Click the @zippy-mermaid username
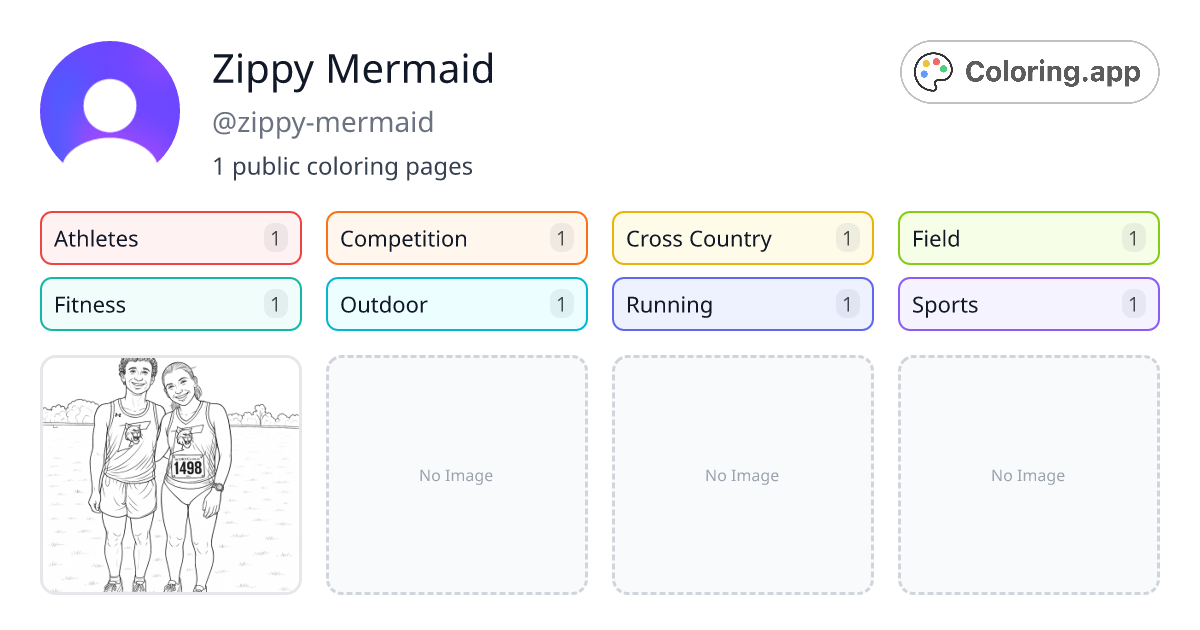 [324, 122]
